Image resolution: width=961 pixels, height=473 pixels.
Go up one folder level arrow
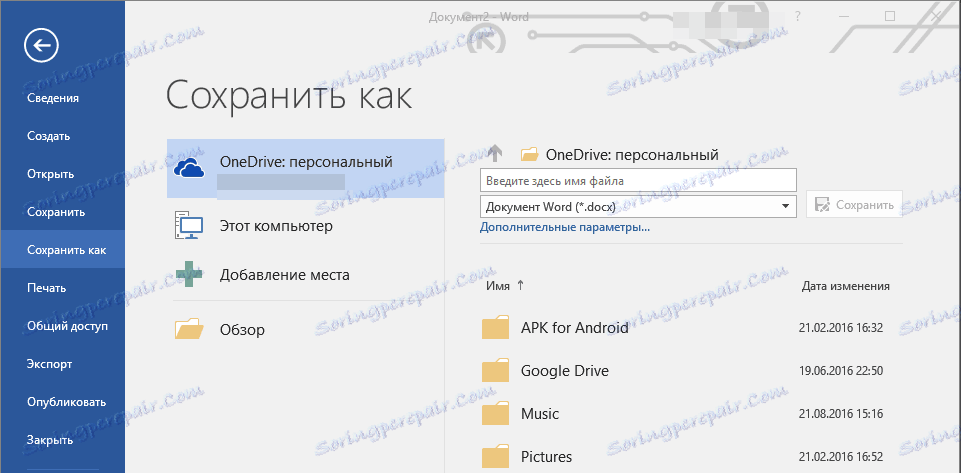click(x=495, y=153)
